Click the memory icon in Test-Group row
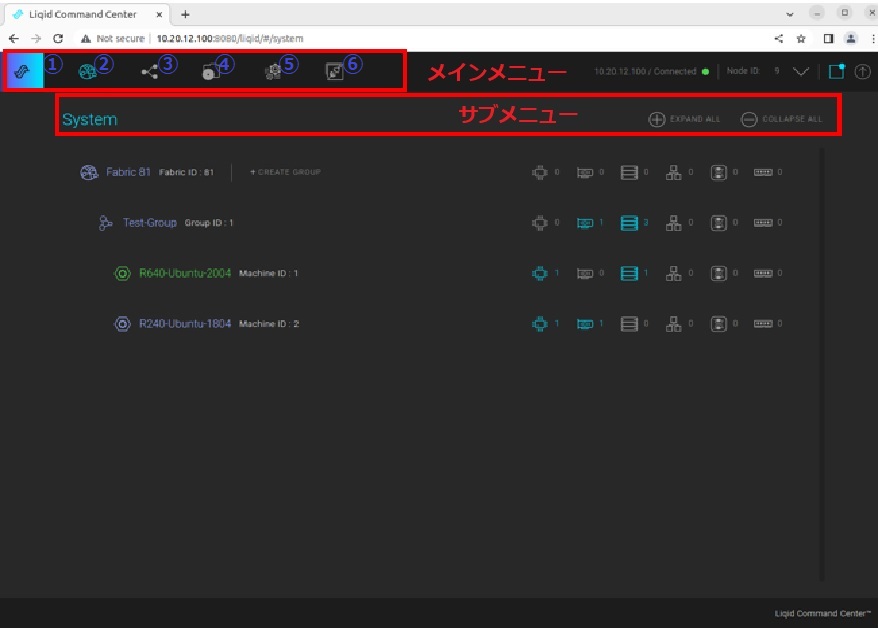 pyautogui.click(x=763, y=223)
